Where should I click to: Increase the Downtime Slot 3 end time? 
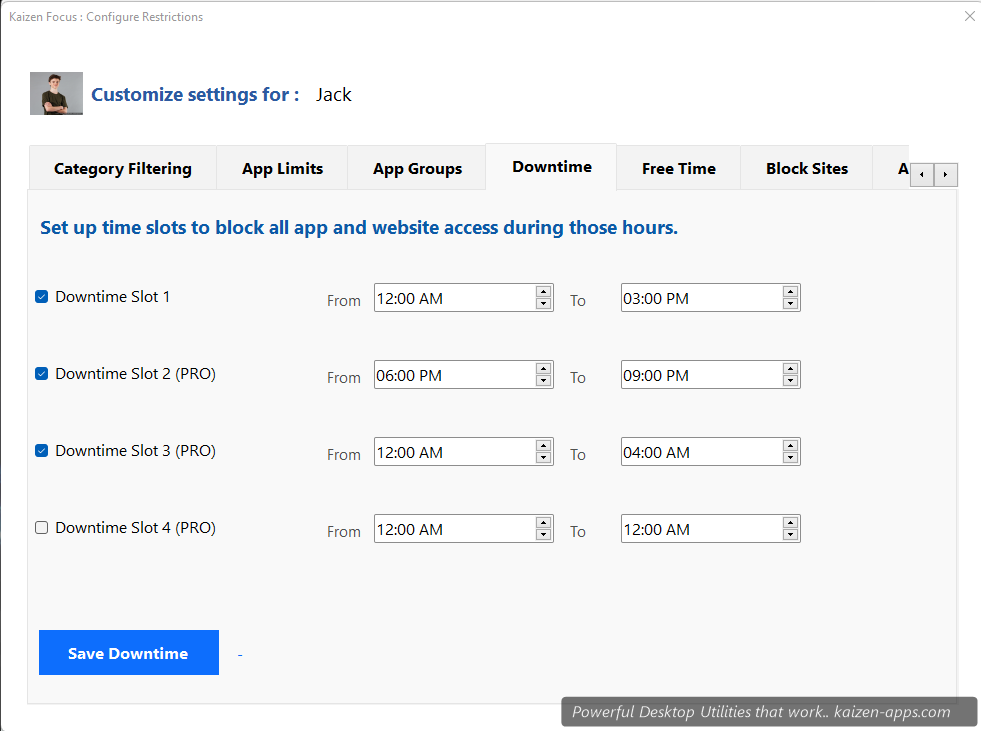[x=790, y=446]
